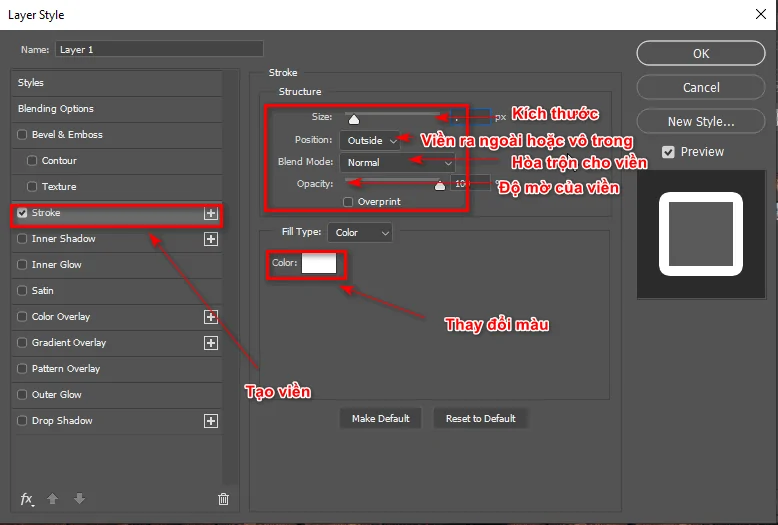Click the plus icon beside Color Overlay
The height and width of the screenshot is (525, 778).
point(210,317)
